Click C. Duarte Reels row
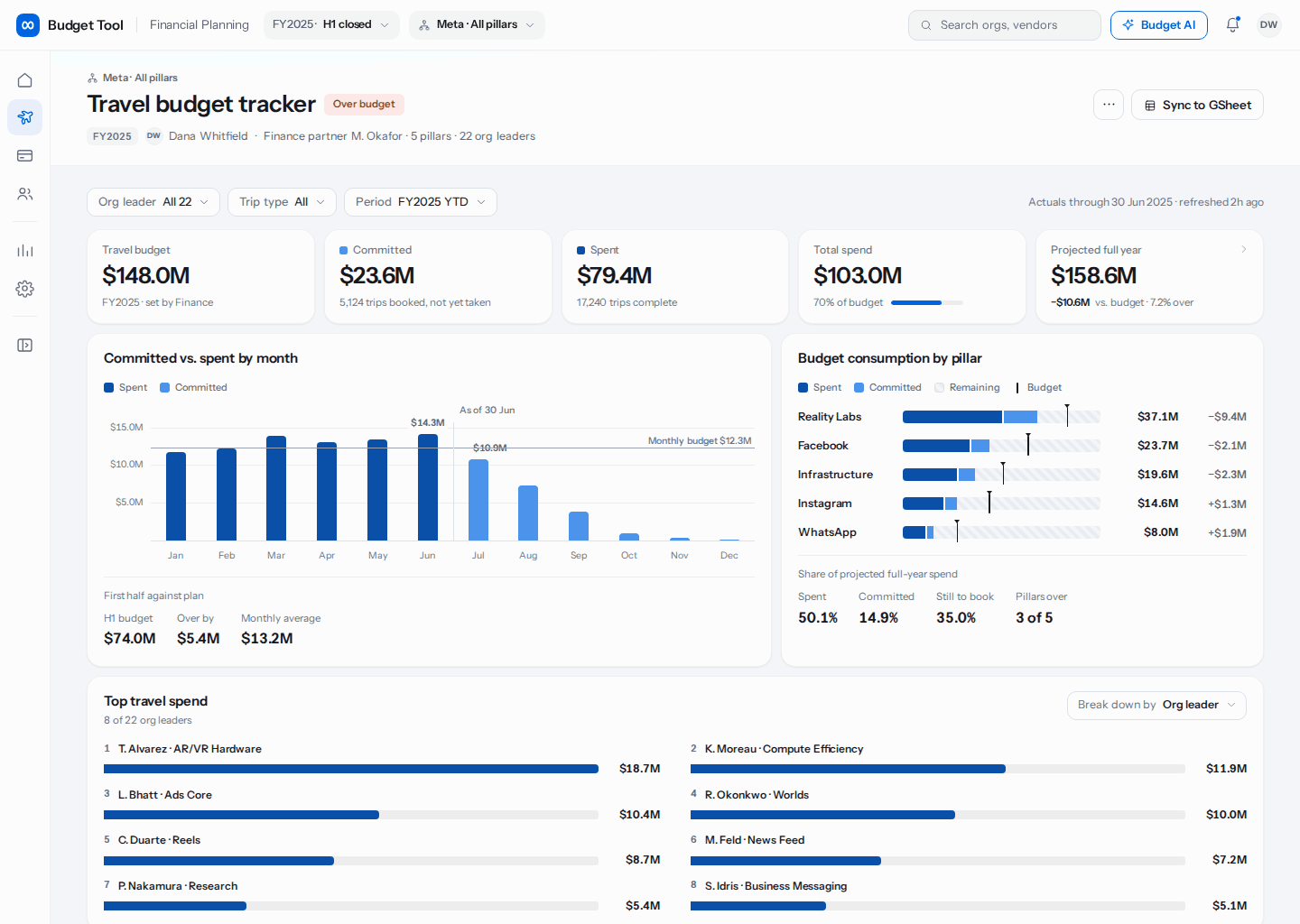 click(x=382, y=850)
